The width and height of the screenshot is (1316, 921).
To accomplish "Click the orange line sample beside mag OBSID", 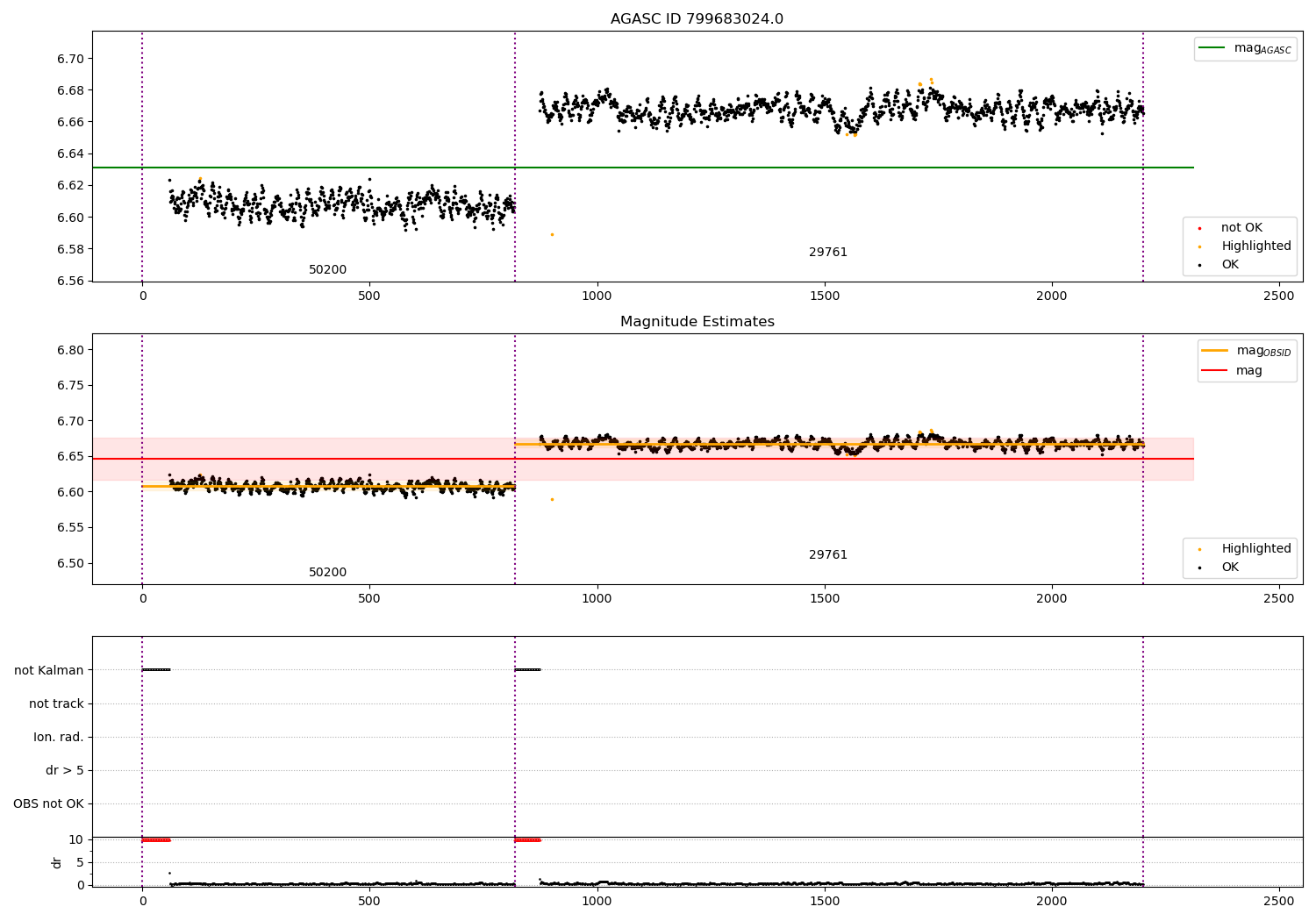I will (x=1214, y=351).
